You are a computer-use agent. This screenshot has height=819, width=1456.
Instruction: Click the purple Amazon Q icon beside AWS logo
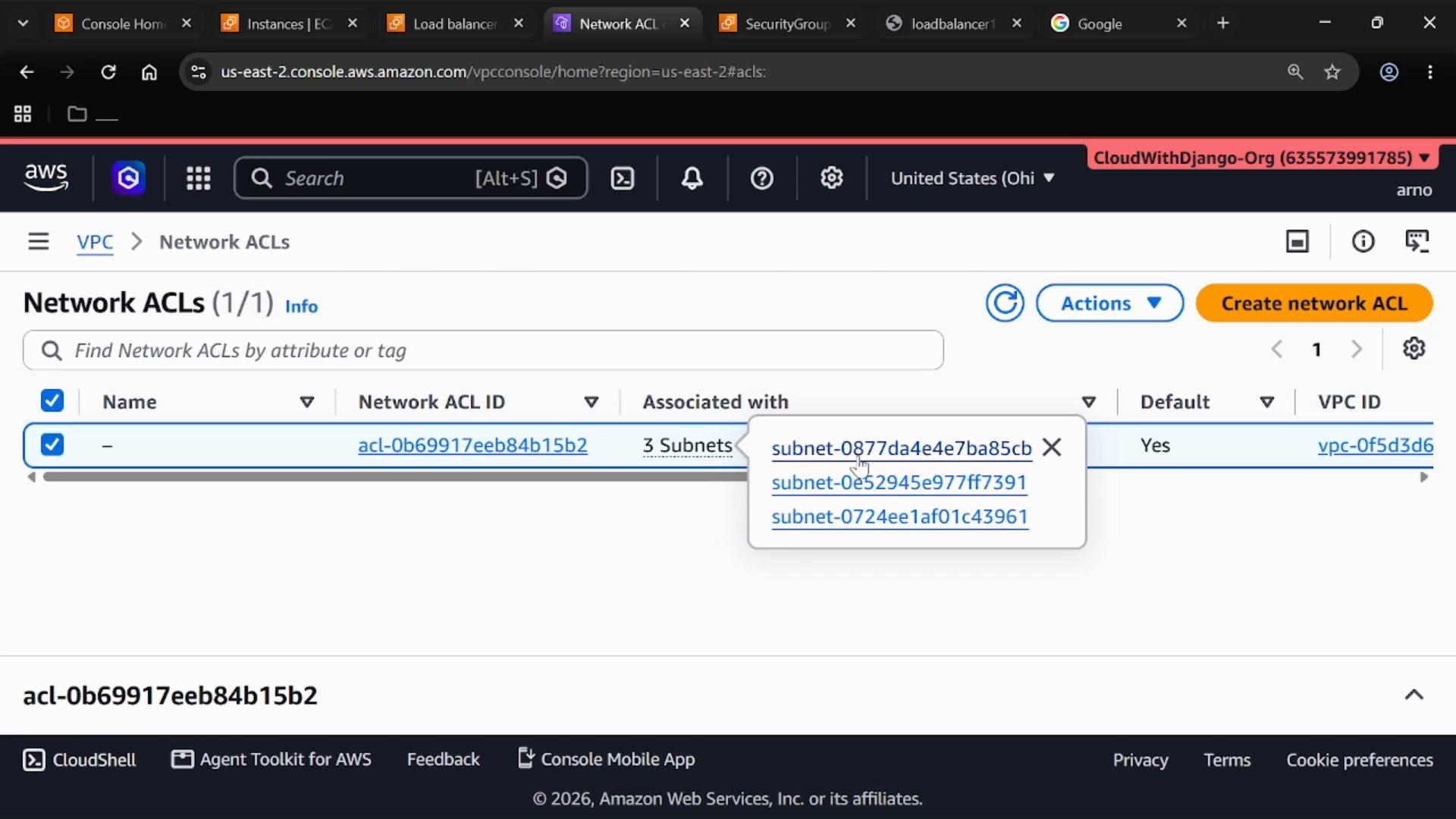129,178
